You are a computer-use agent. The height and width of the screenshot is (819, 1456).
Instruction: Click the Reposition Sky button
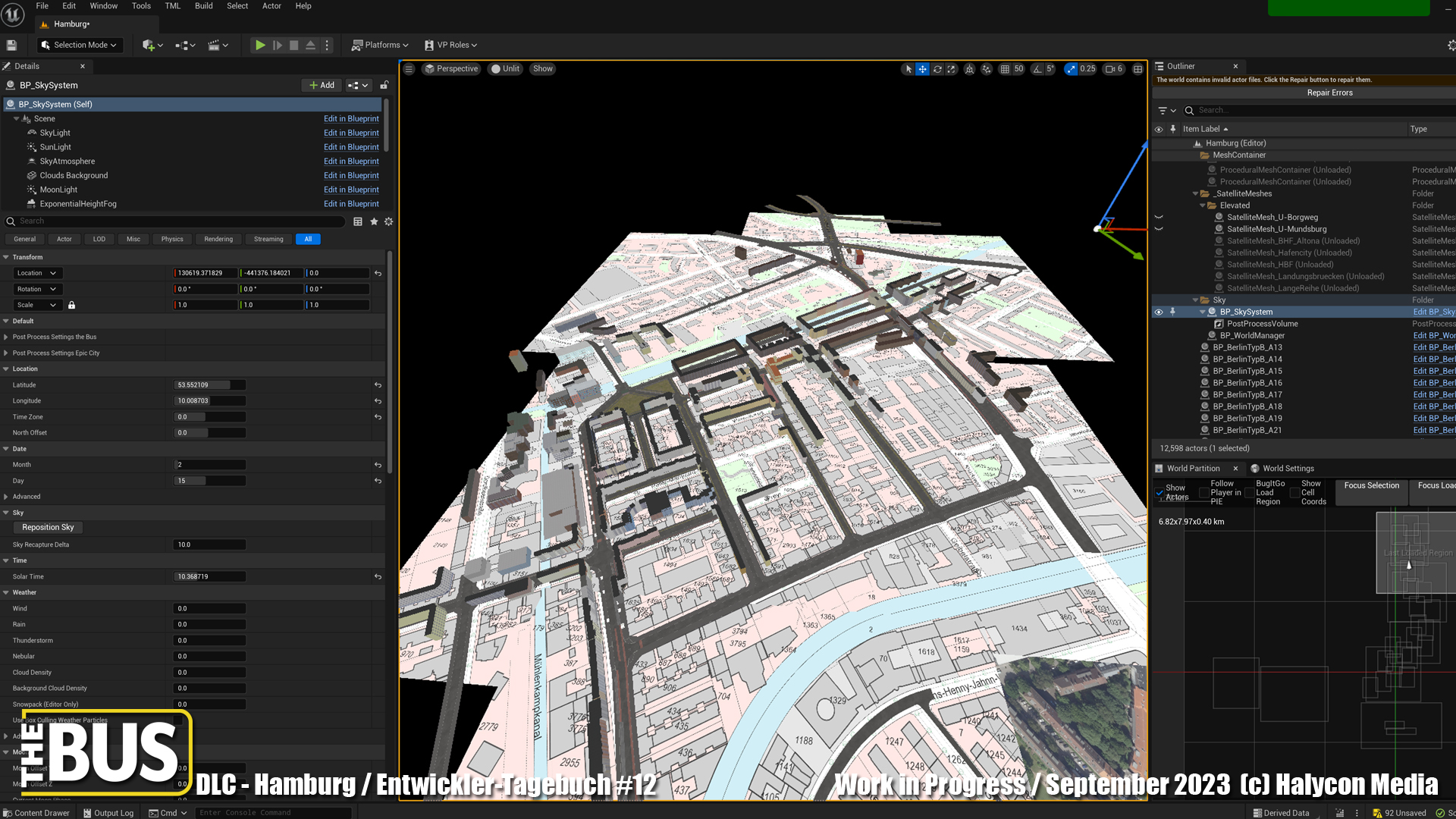[48, 527]
